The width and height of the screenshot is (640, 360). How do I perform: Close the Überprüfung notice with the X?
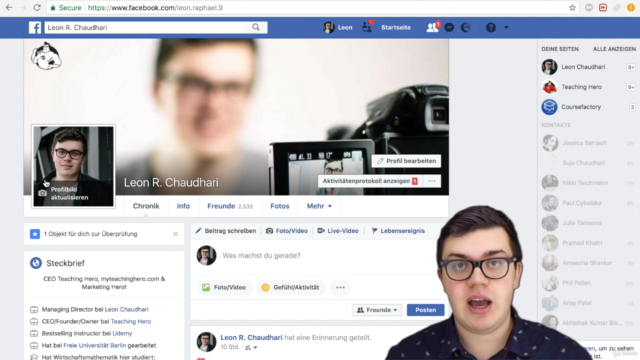tap(176, 234)
